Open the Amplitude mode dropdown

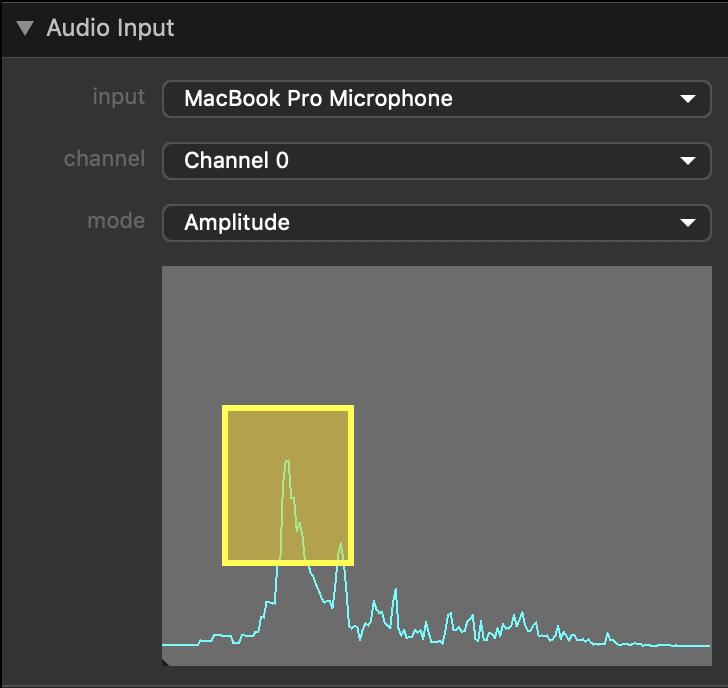(x=420, y=222)
